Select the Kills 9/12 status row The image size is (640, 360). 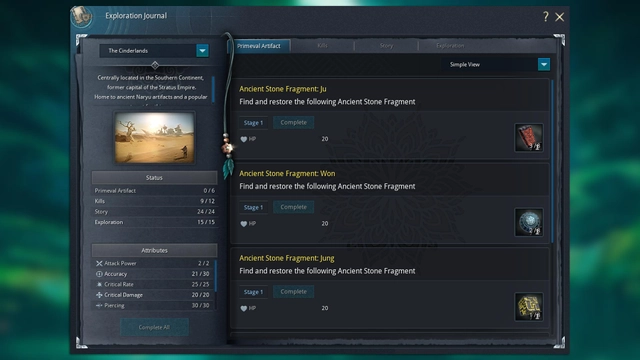click(154, 201)
